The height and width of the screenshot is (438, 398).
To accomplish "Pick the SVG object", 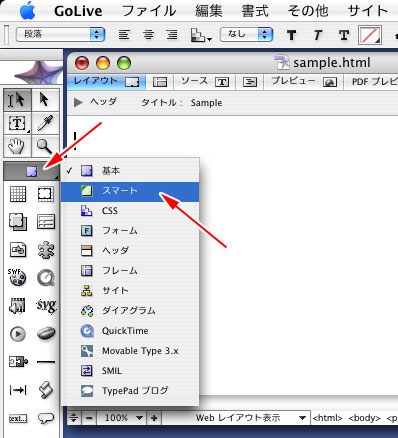I will click(x=46, y=305).
